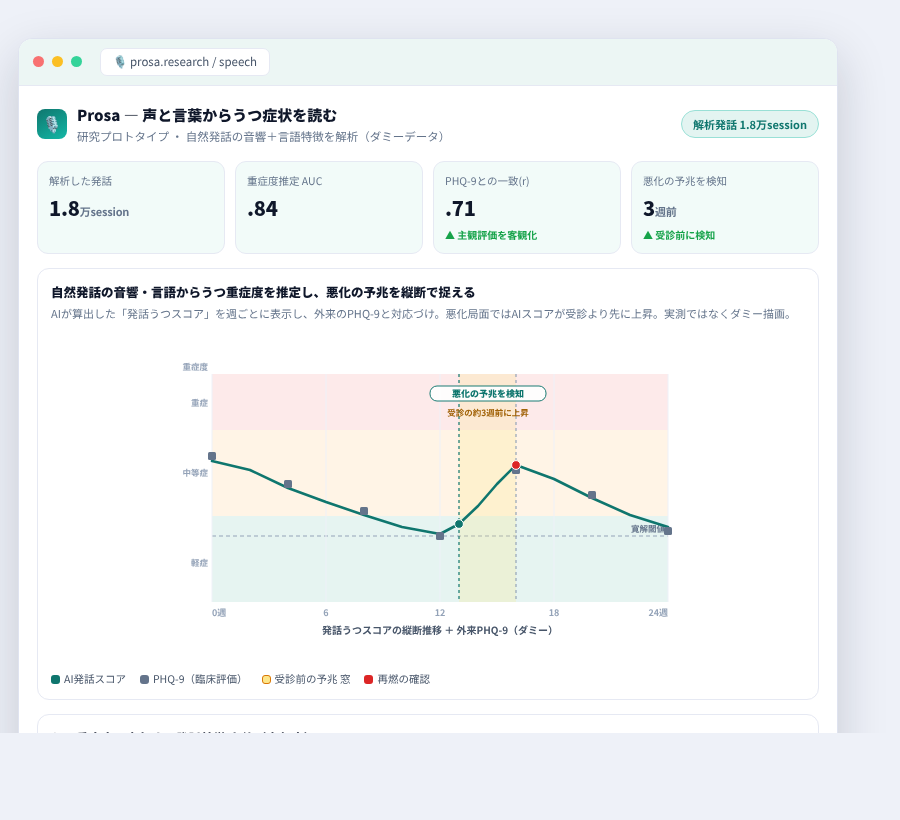Click the 主観評価を客観化 text

(497, 235)
